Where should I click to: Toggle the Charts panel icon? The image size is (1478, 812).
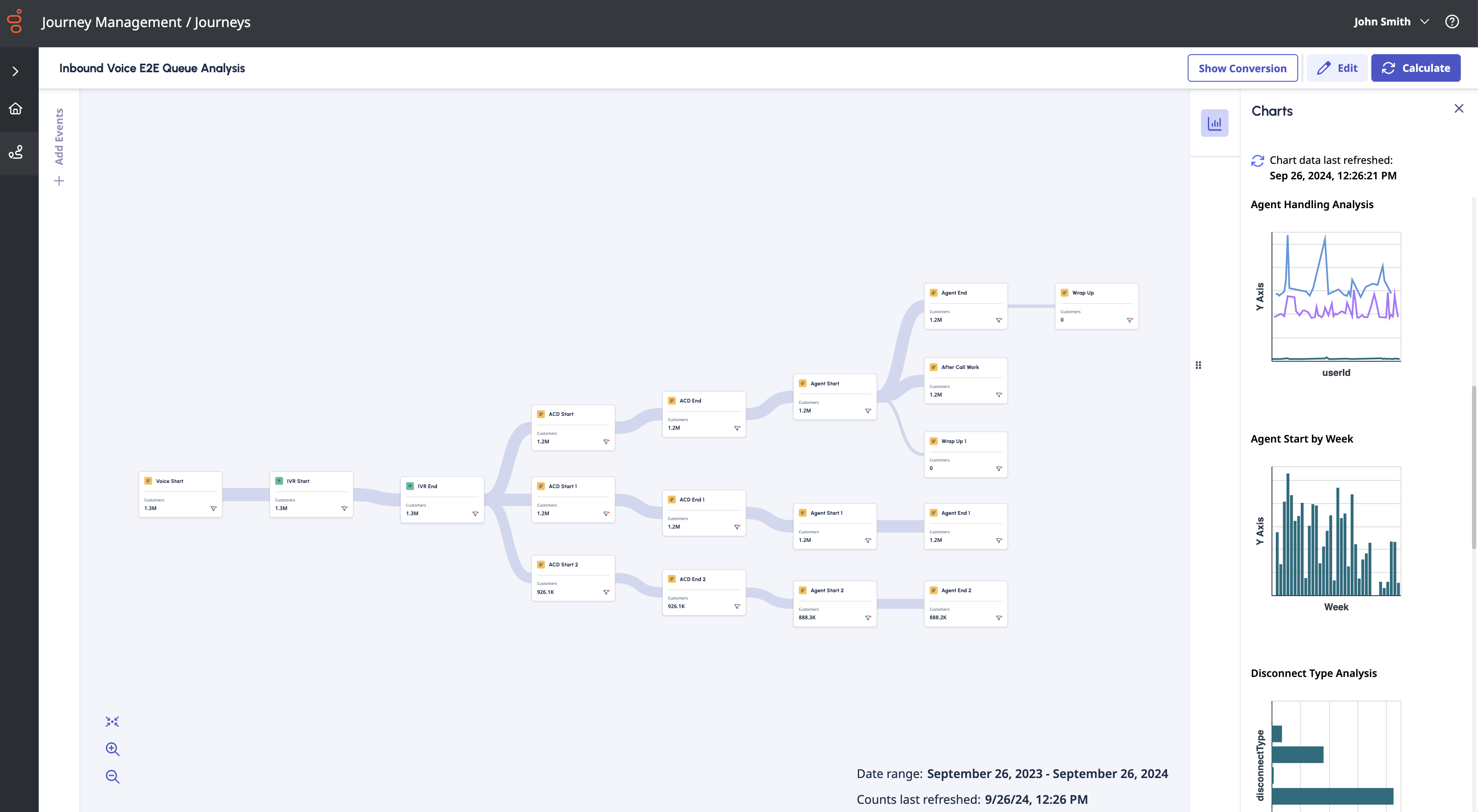click(1214, 123)
